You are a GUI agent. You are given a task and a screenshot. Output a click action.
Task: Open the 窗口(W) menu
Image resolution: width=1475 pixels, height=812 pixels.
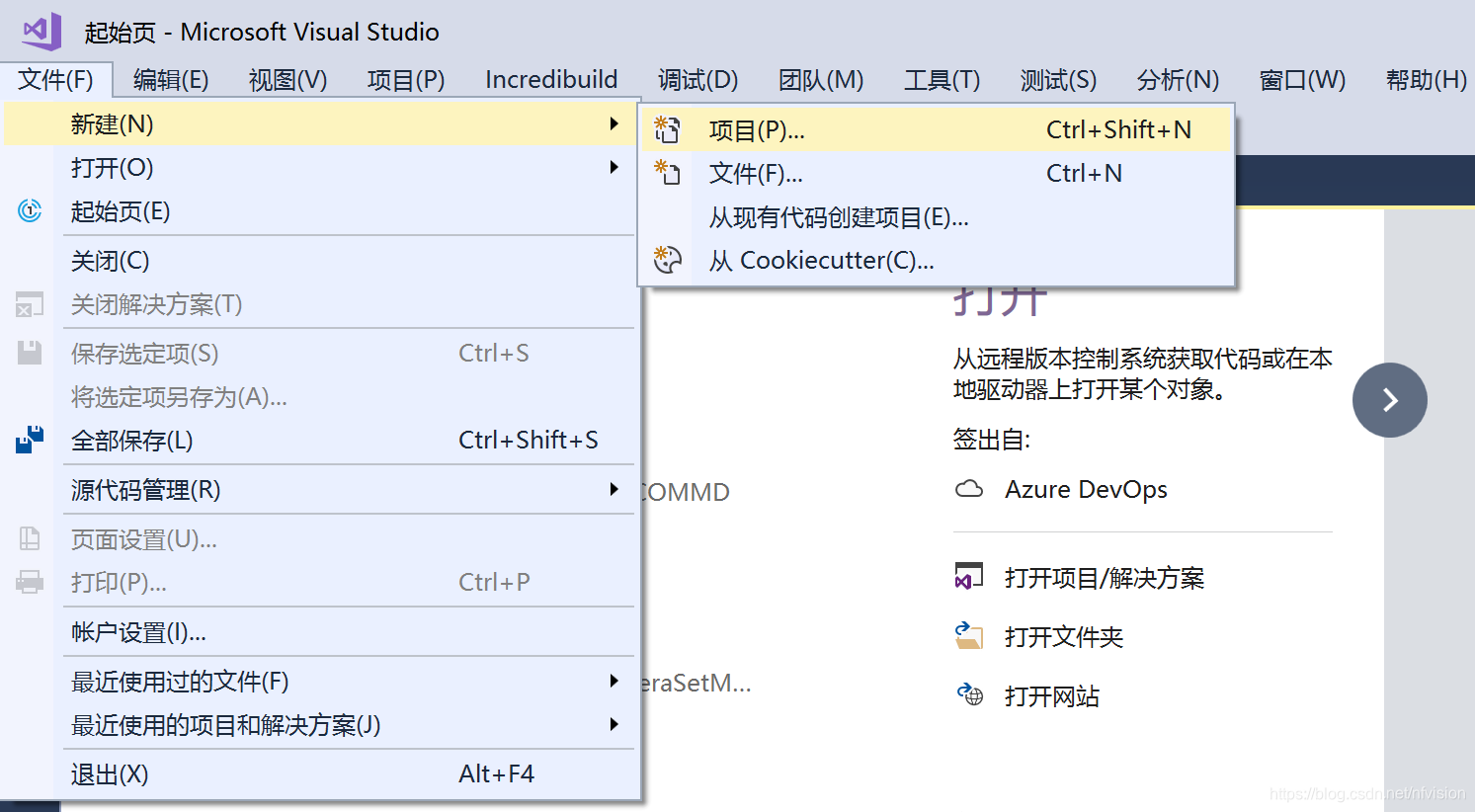(x=1302, y=79)
